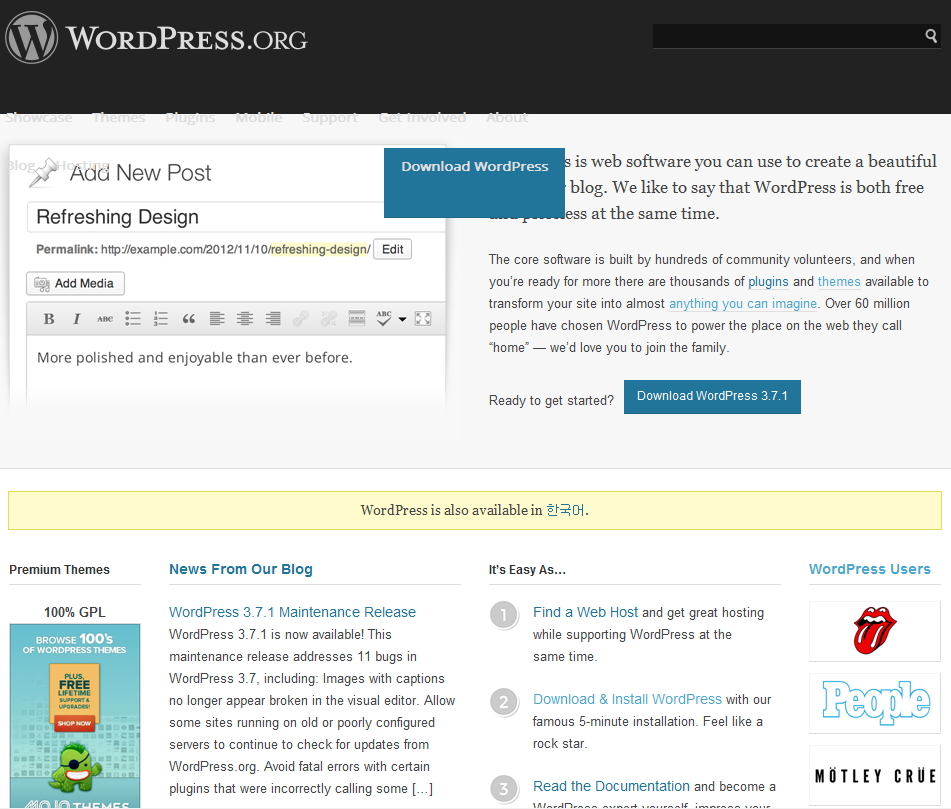
Task: Click the spellcheck ABC icon
Action: (x=384, y=318)
